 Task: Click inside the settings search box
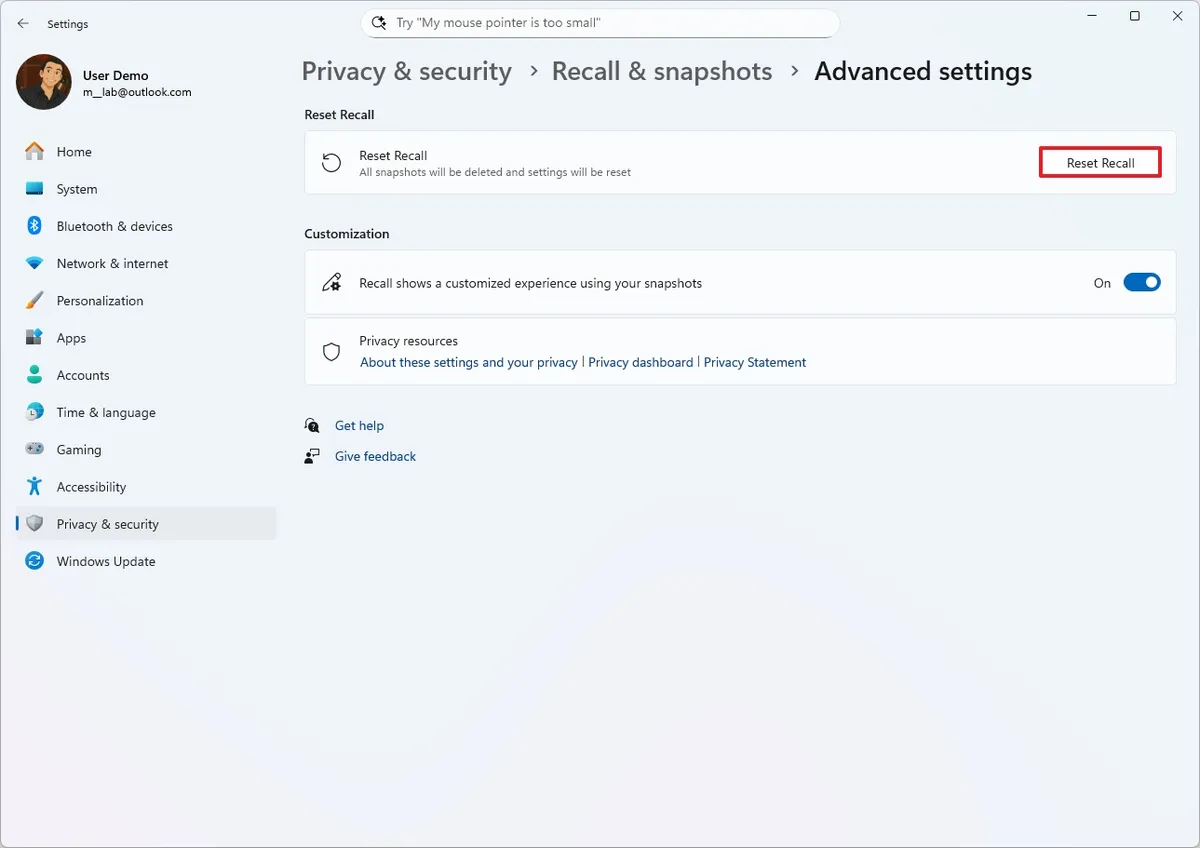(600, 22)
